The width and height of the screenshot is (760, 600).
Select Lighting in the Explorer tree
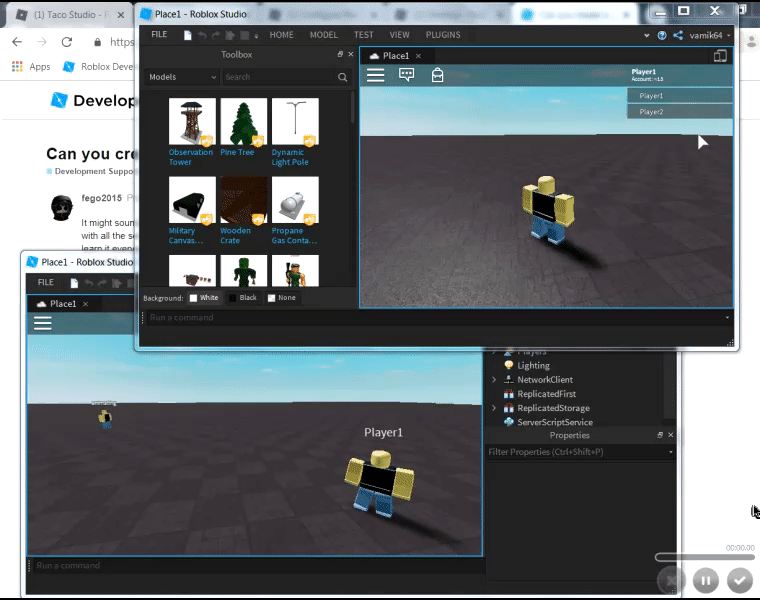[x=533, y=365]
